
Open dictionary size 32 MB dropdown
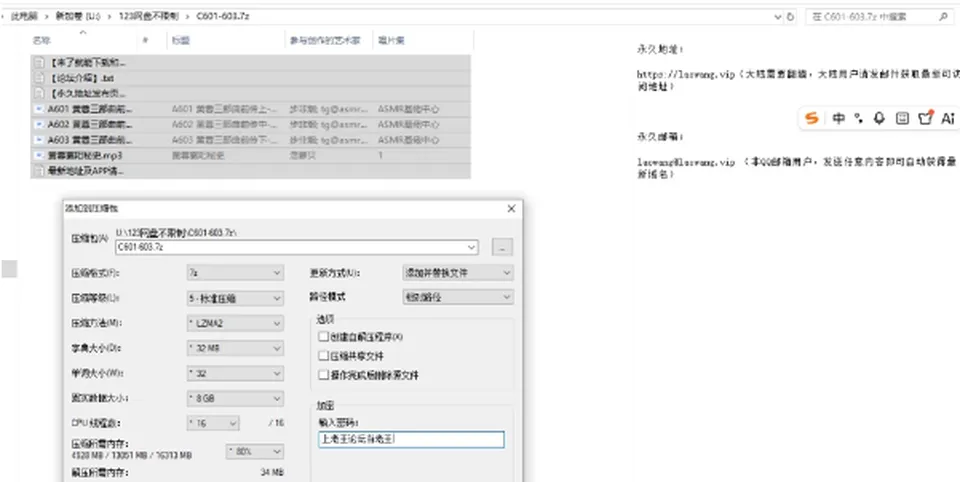coord(235,348)
